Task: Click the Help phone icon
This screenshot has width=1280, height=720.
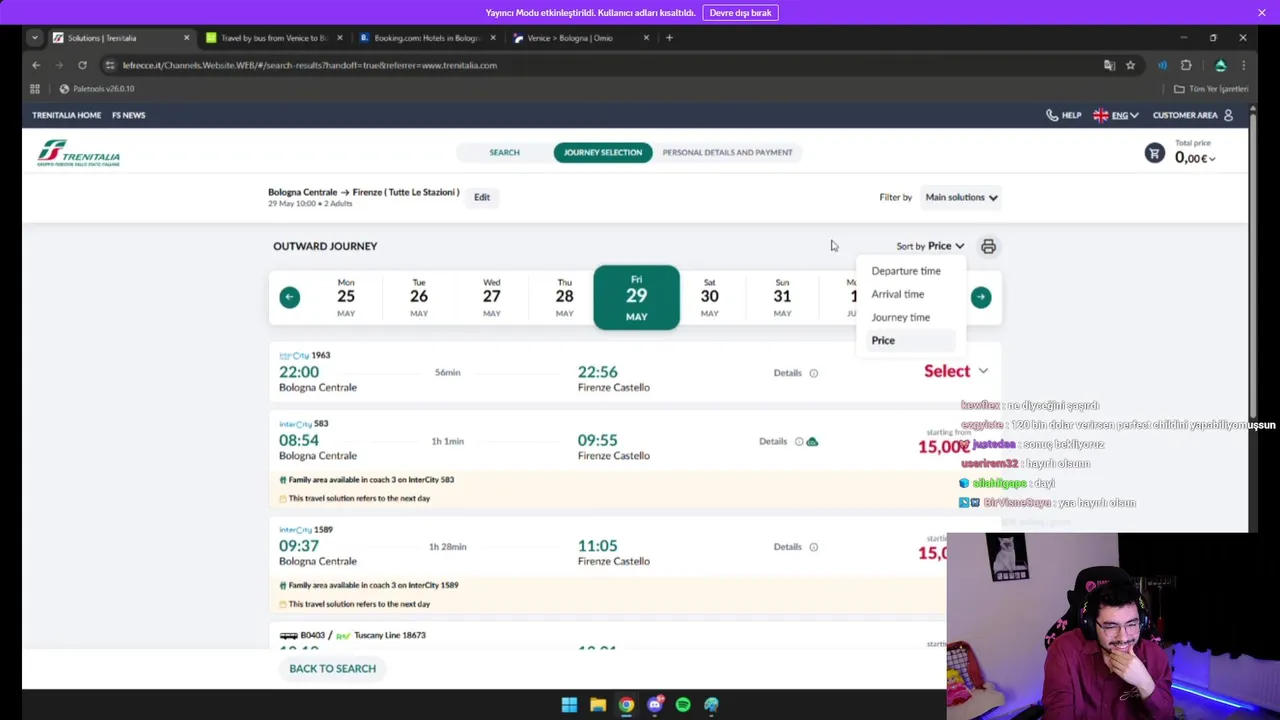Action: pos(1051,115)
